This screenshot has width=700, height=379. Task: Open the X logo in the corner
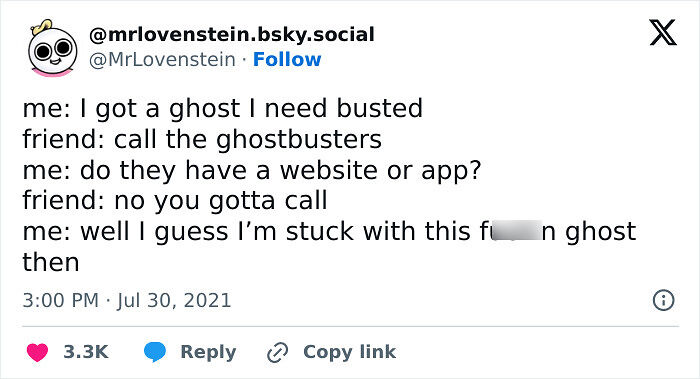pos(663,33)
